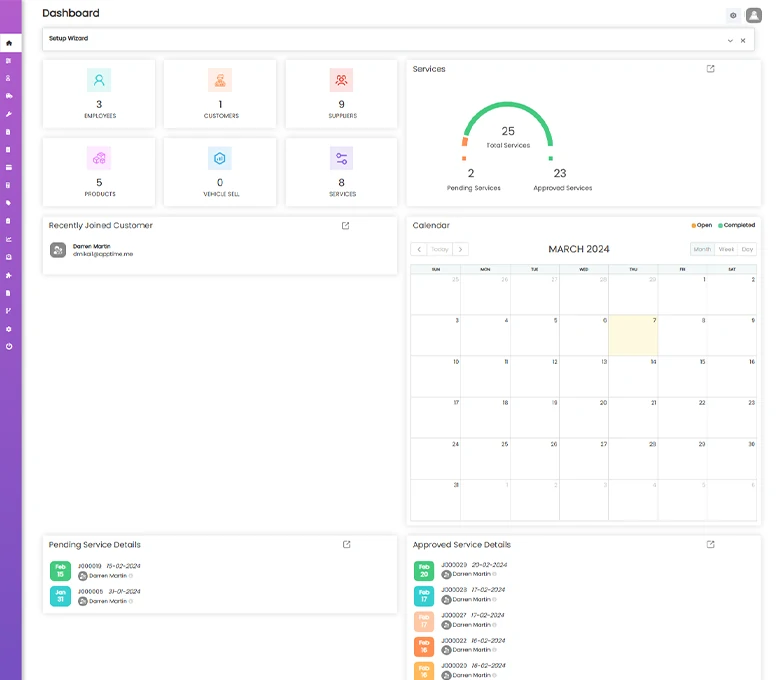Image resolution: width=780 pixels, height=680 pixels.
Task: Click the green arc of services gauge
Action: tap(508, 105)
